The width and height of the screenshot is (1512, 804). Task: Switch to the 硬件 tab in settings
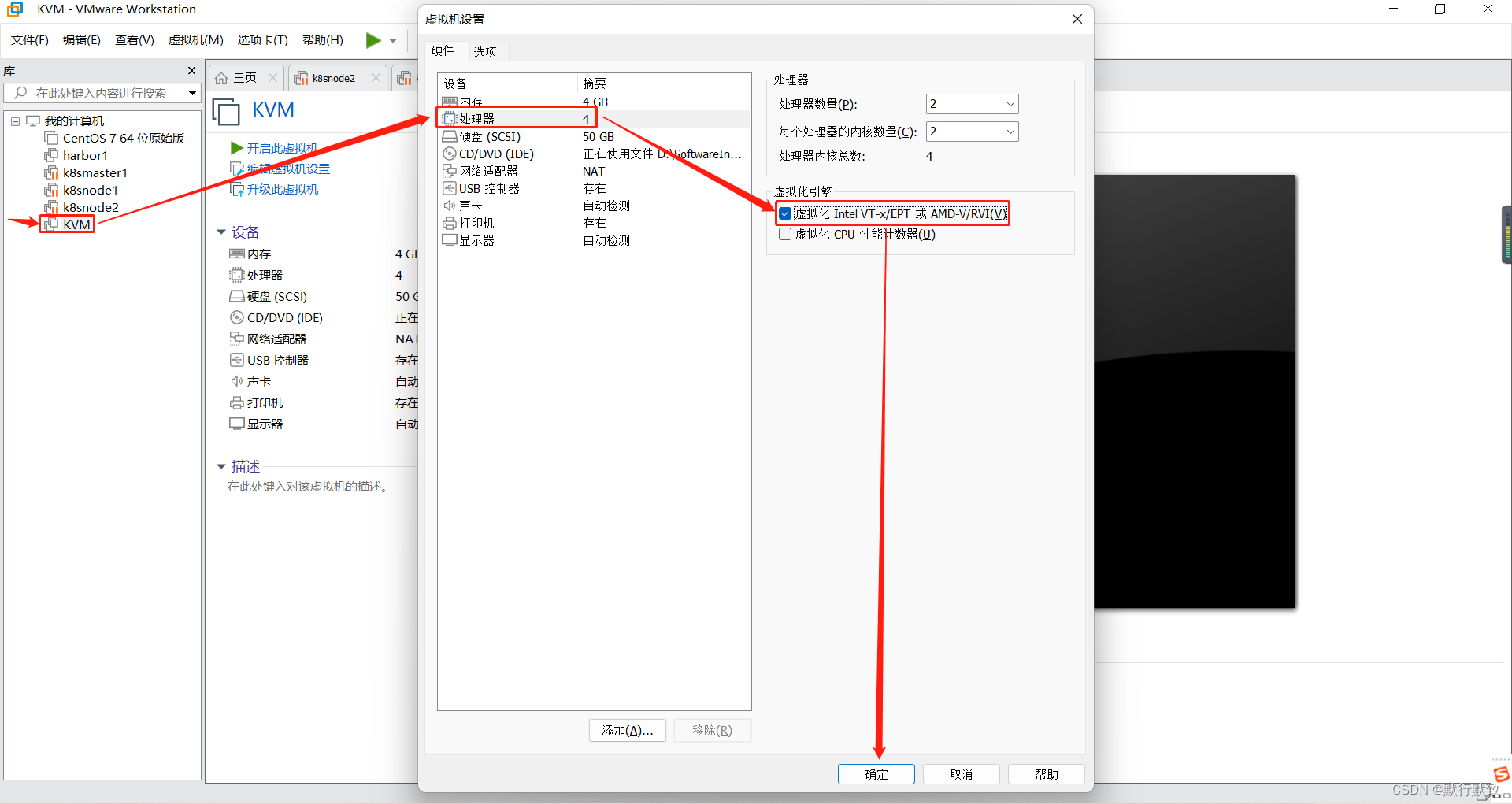point(443,51)
